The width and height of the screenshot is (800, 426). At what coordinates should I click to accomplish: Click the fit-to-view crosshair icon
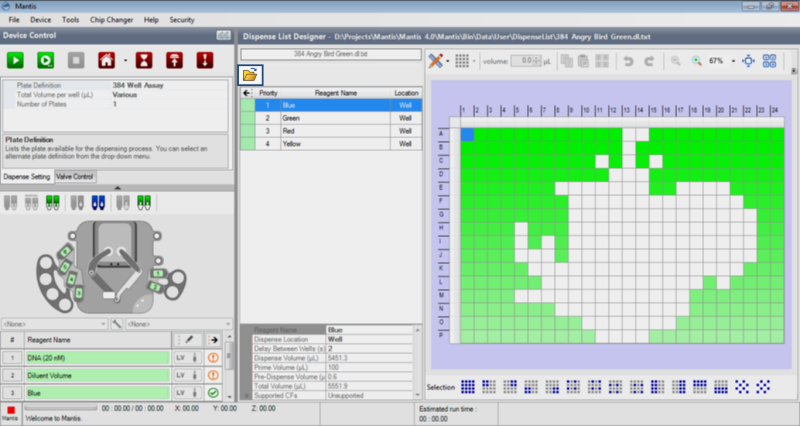(x=748, y=61)
